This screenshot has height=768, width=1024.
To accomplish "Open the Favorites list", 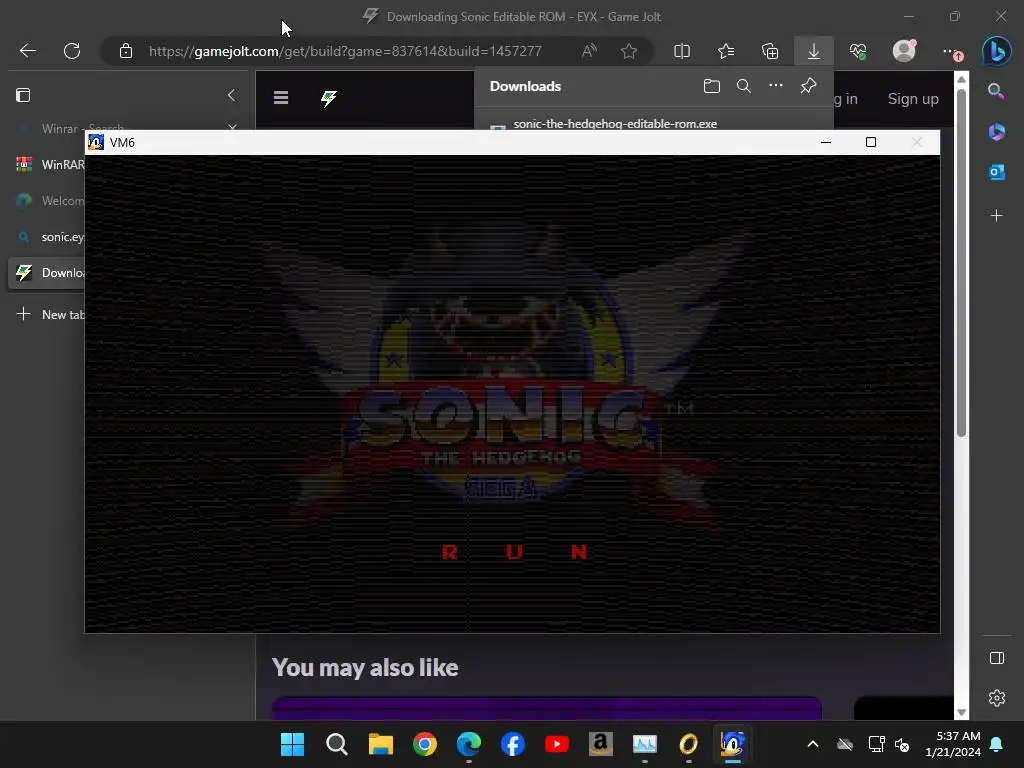I will 726,51.
